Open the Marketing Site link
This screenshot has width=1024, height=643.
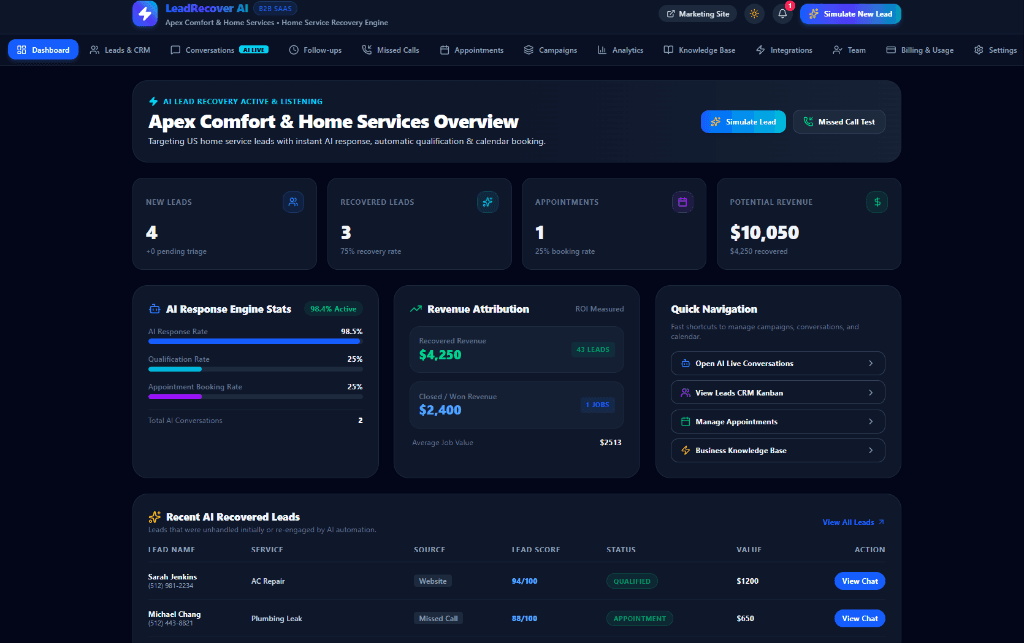pos(697,14)
